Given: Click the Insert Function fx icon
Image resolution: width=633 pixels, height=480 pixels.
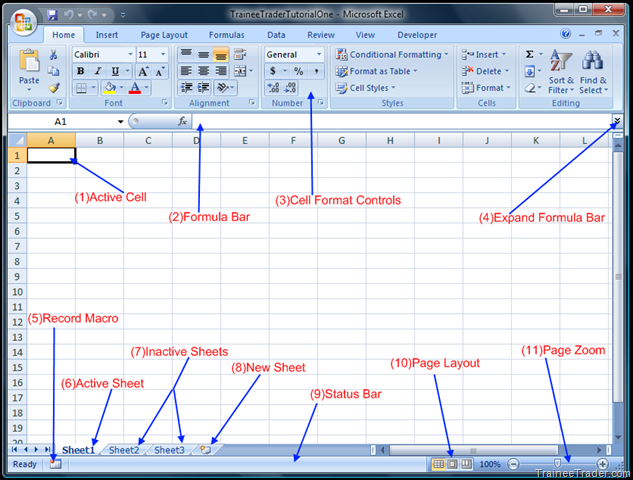Looking at the screenshot, I should point(182,121).
